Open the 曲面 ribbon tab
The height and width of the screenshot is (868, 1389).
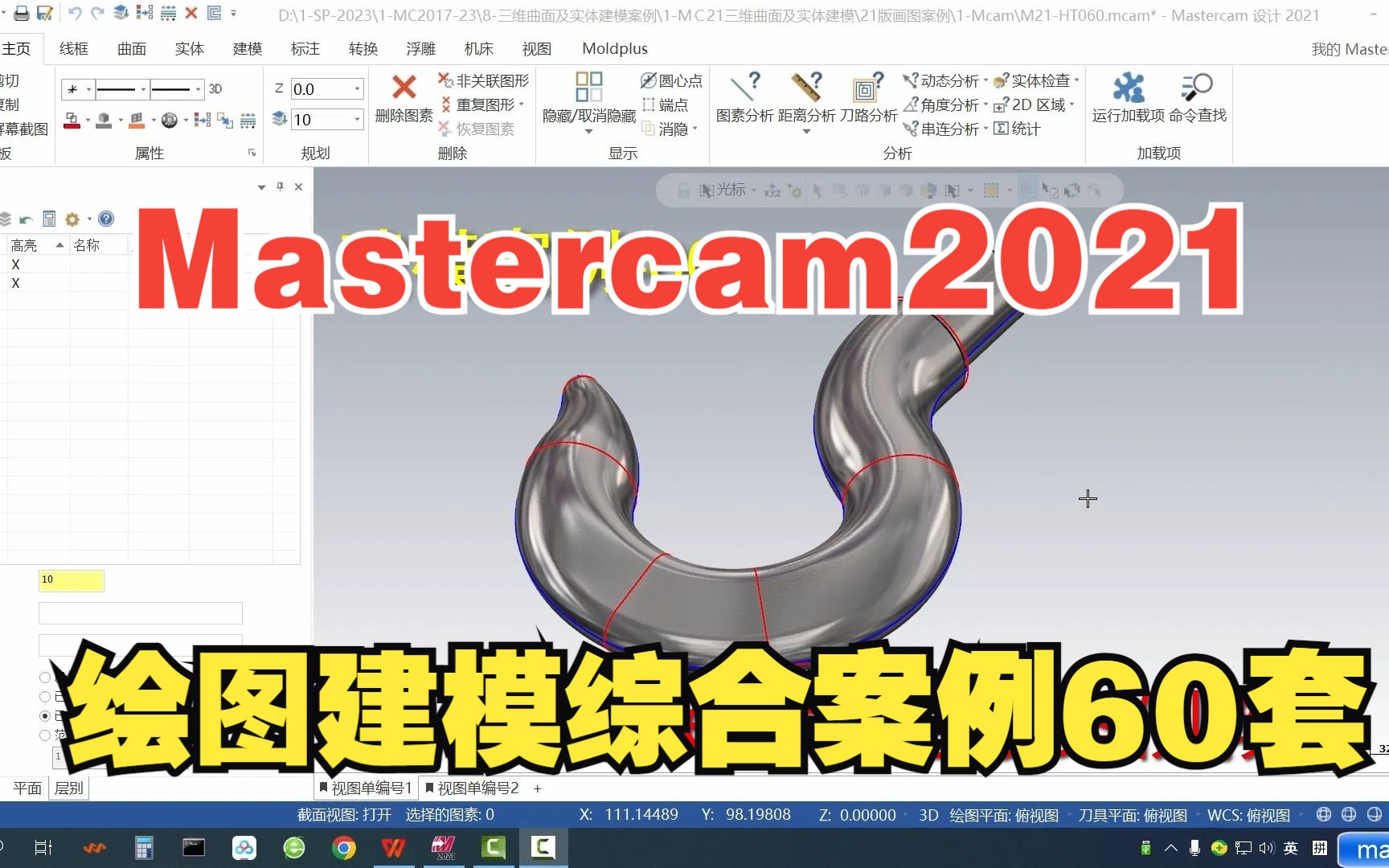[132, 49]
